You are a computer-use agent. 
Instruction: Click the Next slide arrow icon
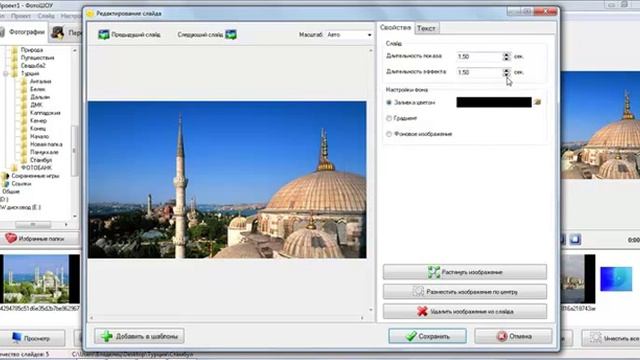click(x=231, y=35)
